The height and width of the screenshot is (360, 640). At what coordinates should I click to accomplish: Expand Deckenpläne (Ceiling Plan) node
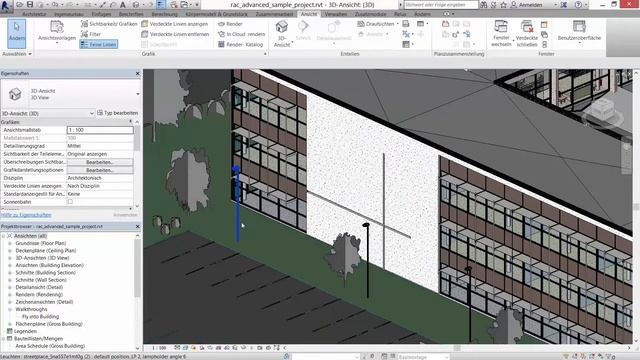(10, 251)
